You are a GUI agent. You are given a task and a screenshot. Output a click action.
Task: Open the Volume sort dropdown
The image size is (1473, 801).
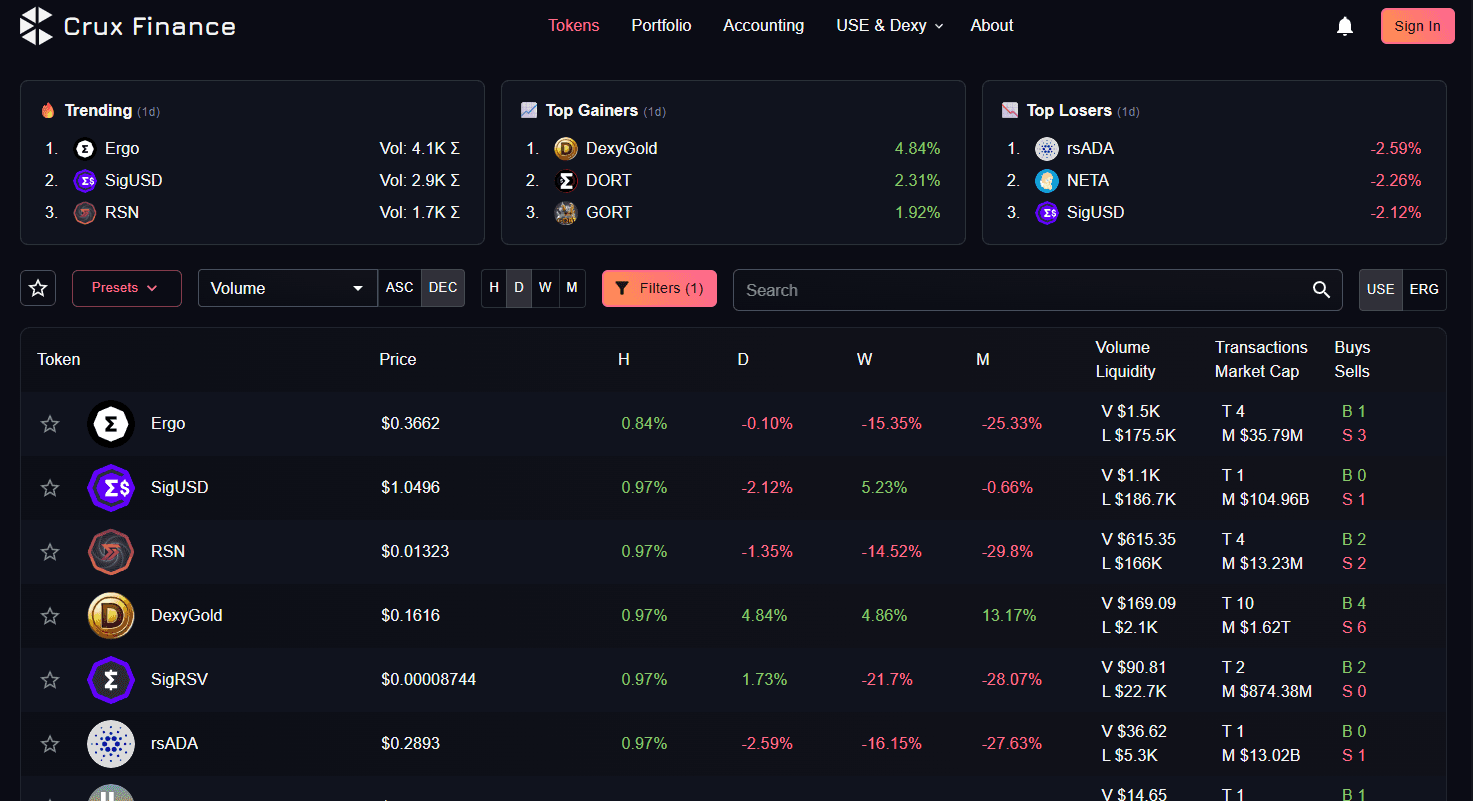click(287, 288)
